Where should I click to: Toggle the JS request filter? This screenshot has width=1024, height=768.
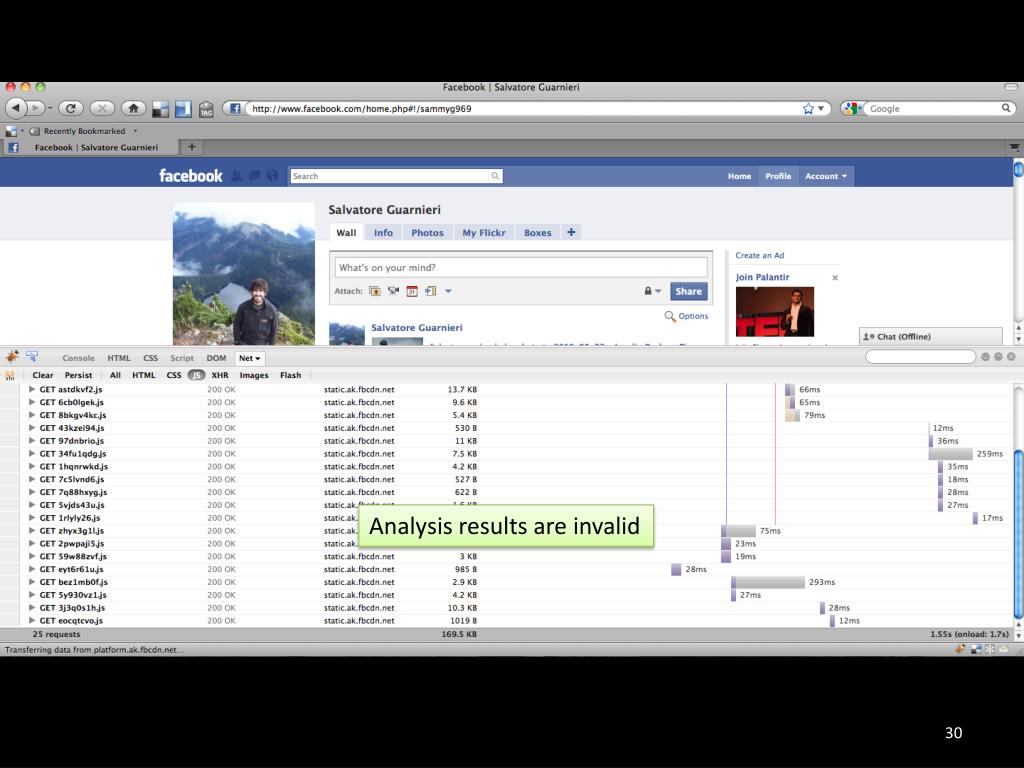click(196, 376)
